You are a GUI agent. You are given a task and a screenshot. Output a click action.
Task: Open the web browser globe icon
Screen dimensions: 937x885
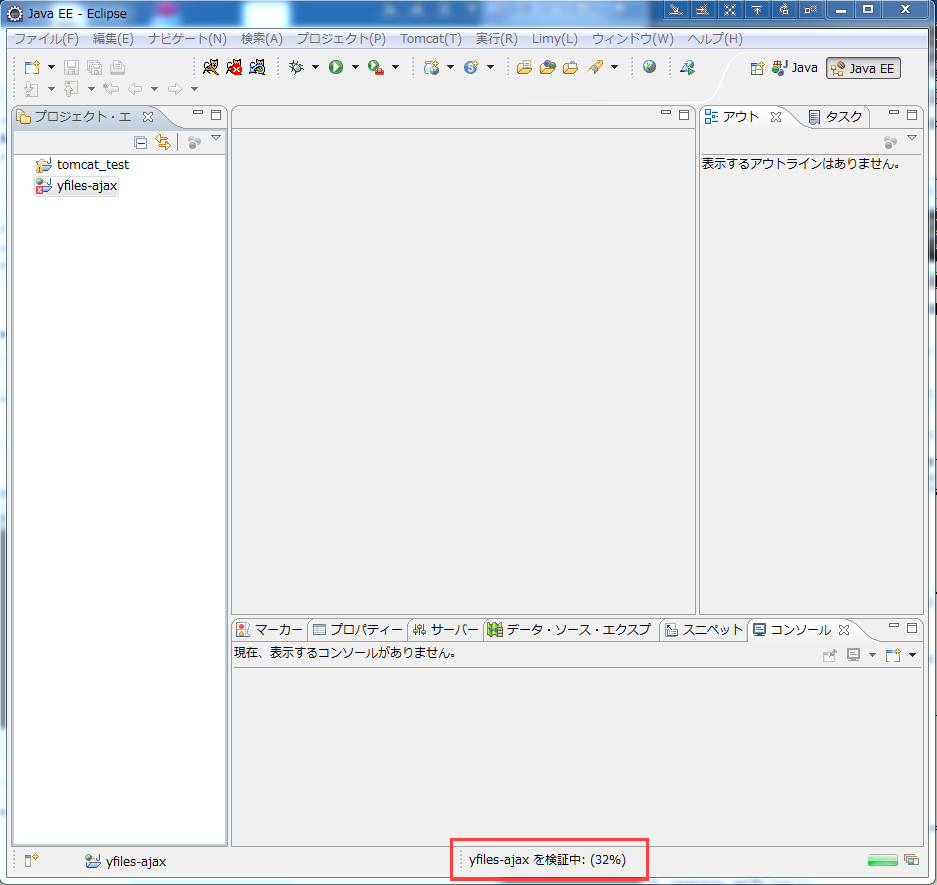coord(650,67)
